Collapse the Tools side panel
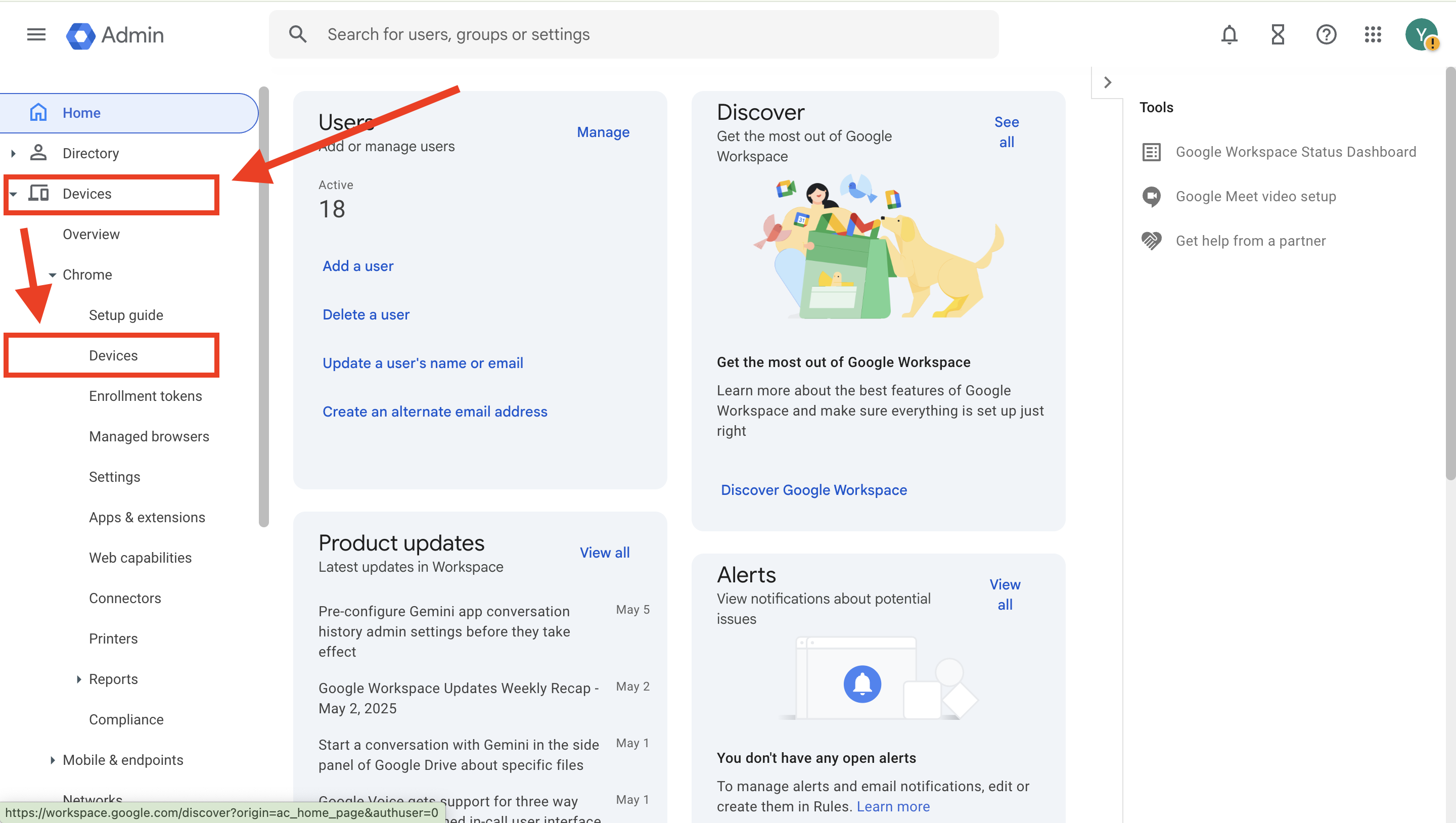This screenshot has width=1456, height=823. pyautogui.click(x=1107, y=82)
